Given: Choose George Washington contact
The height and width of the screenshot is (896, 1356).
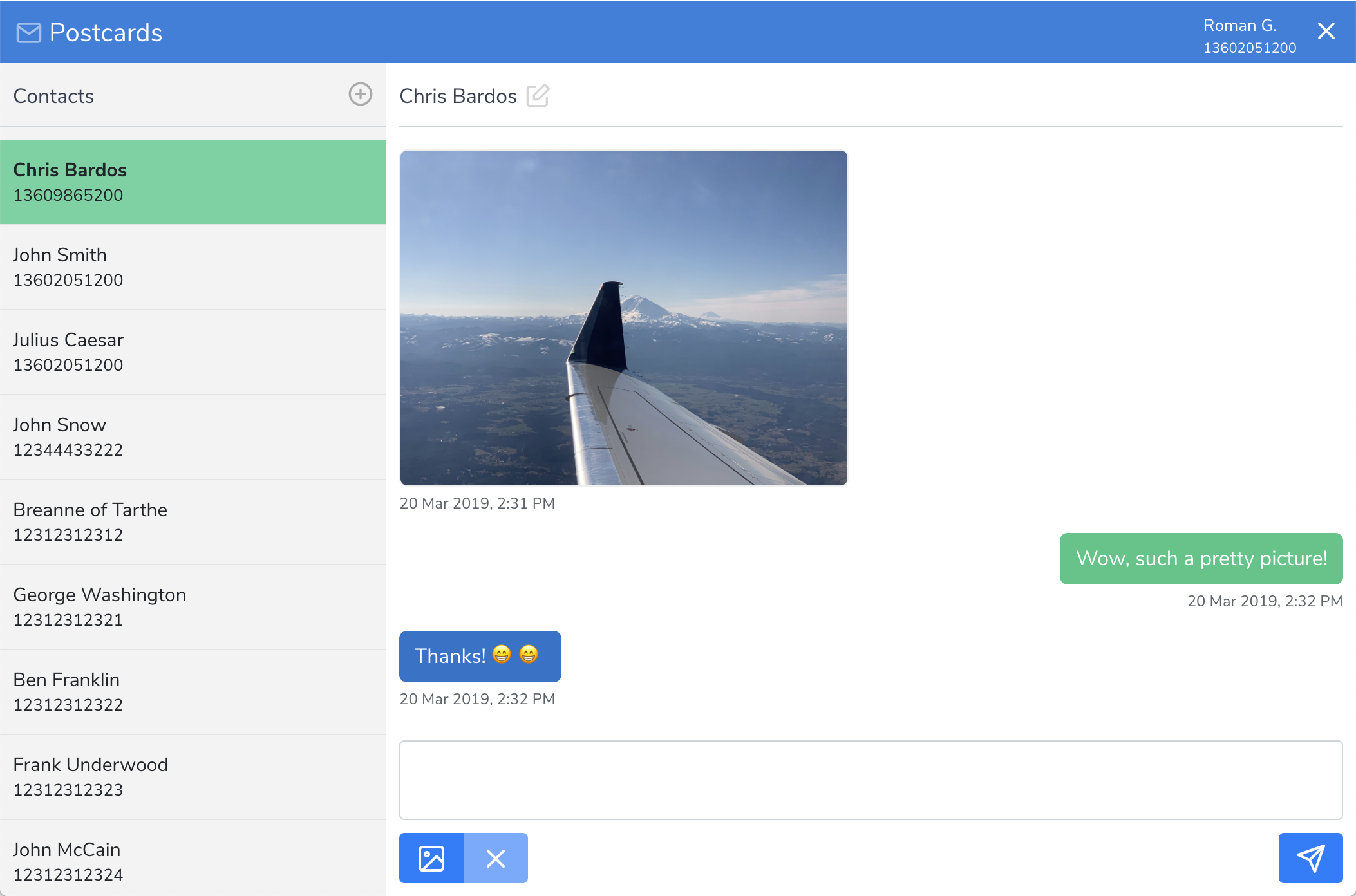Looking at the screenshot, I should pyautogui.click(x=193, y=607).
